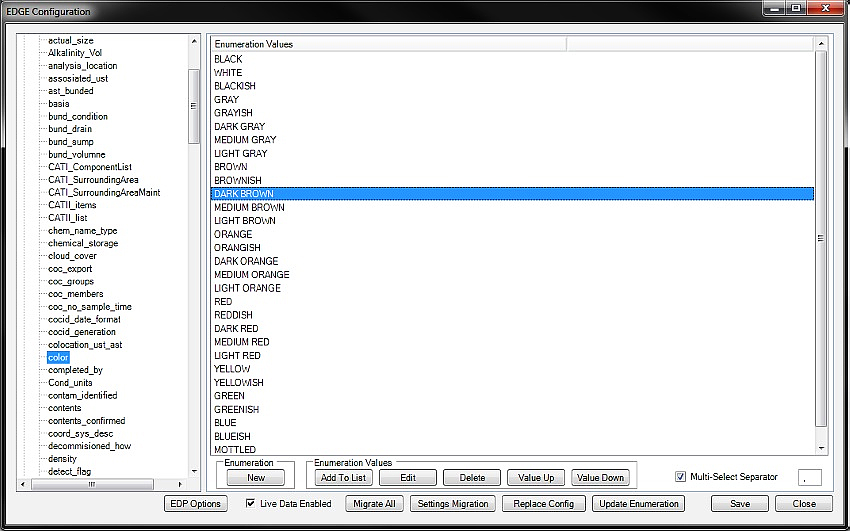This screenshot has height=531, width=850.
Task: Select bund_condition in the tree
Action: [78, 116]
